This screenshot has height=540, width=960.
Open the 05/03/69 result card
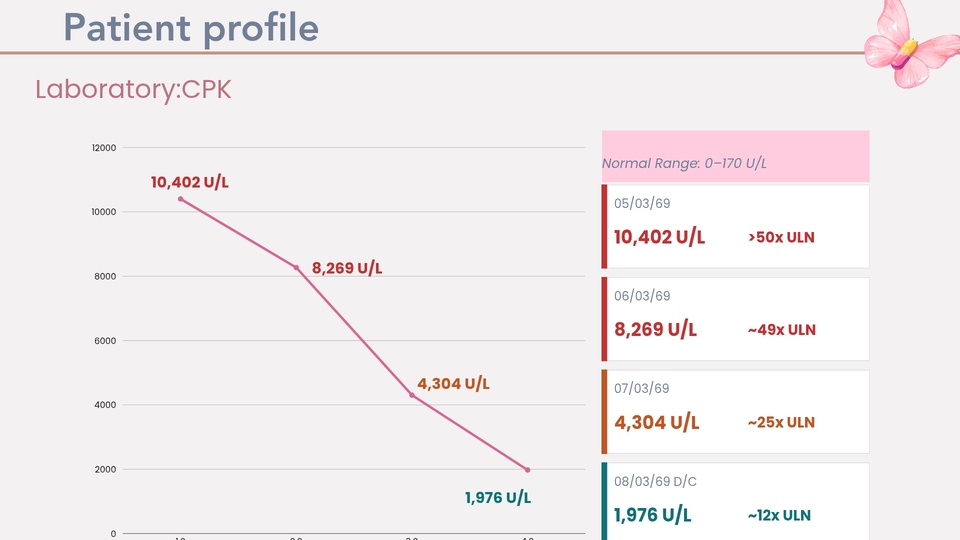pos(735,227)
